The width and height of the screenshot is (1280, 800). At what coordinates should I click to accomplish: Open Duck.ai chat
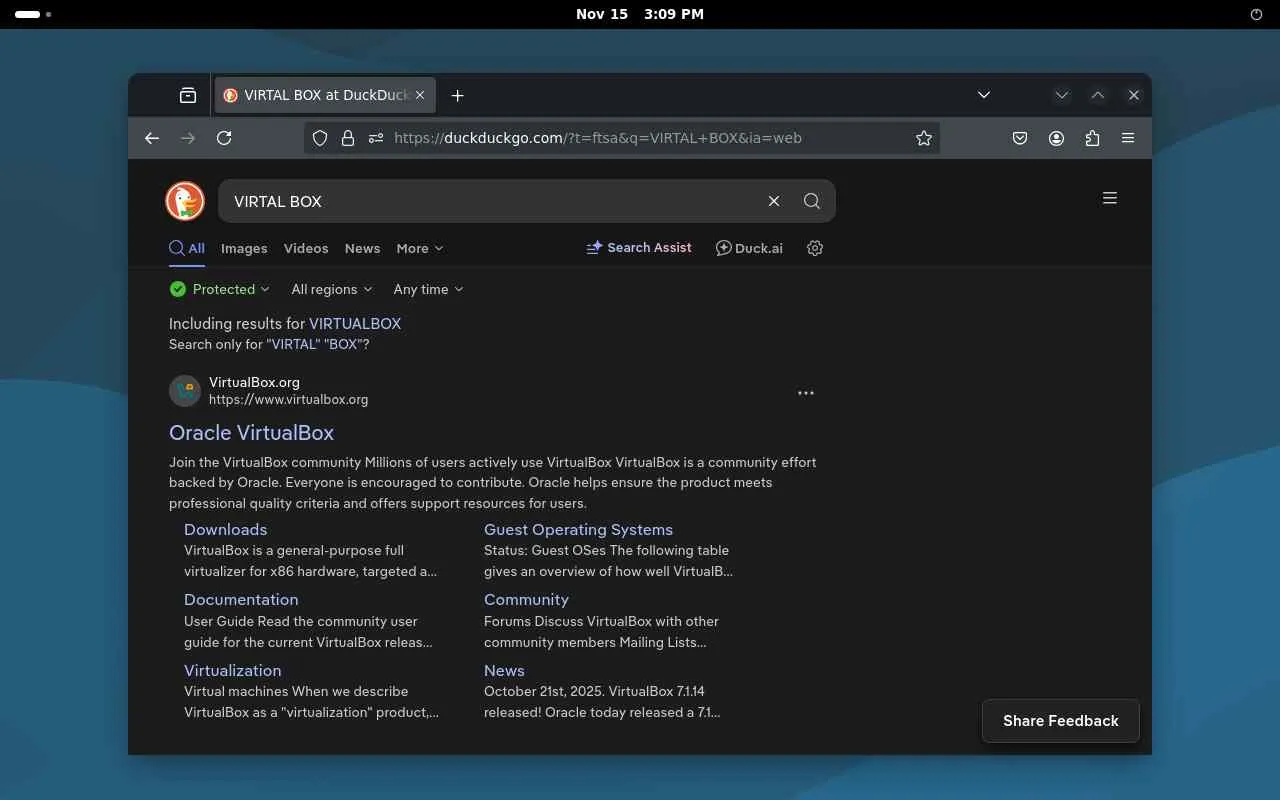[x=749, y=248]
